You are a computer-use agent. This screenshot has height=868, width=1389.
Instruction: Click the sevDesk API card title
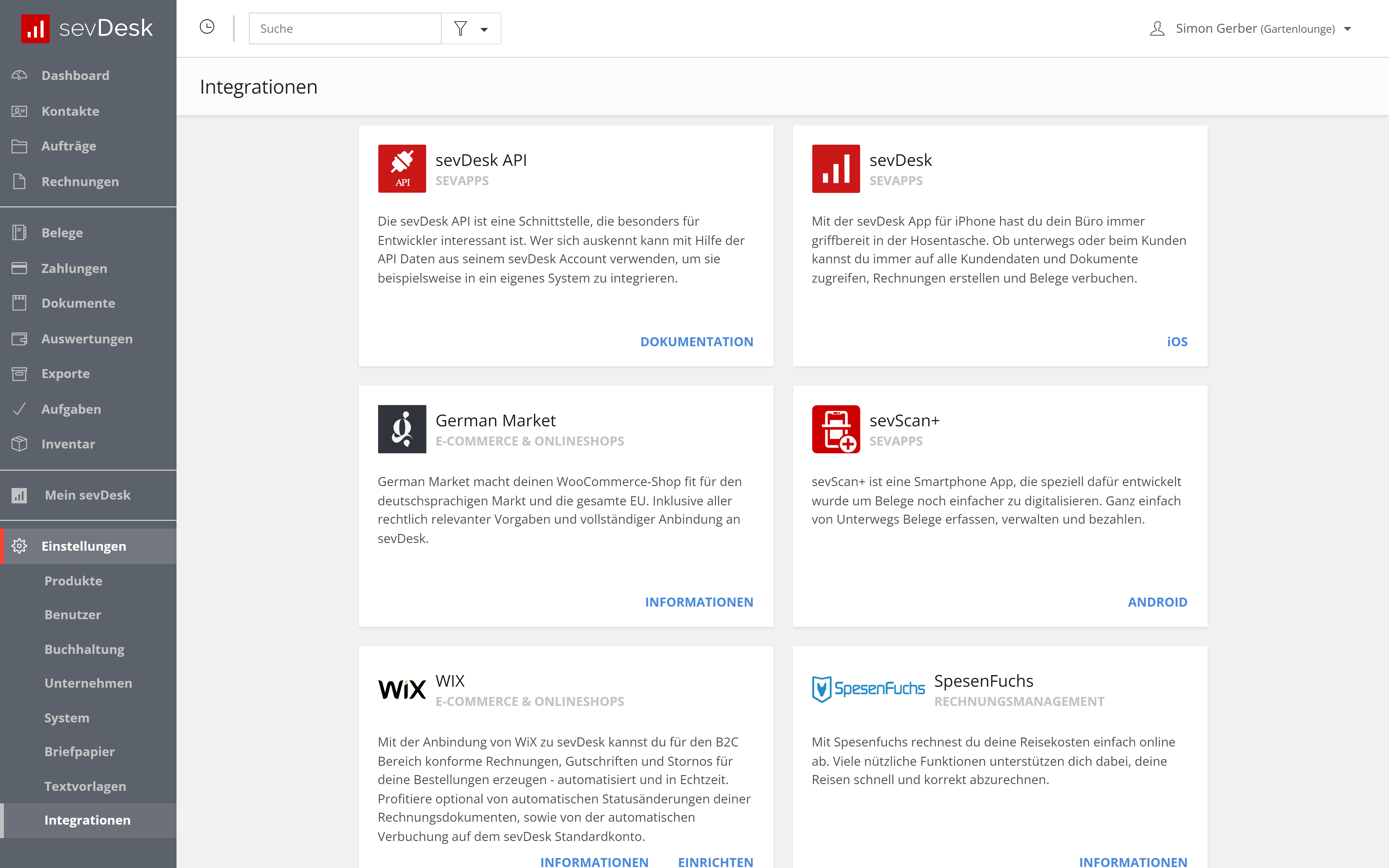[481, 160]
